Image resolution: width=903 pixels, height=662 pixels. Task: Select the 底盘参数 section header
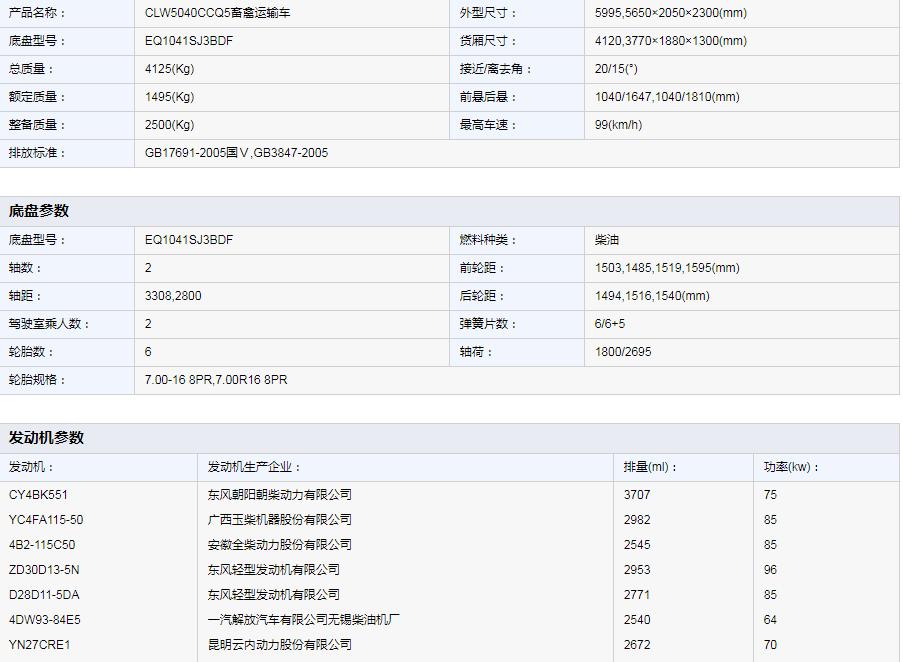pyautogui.click(x=39, y=211)
